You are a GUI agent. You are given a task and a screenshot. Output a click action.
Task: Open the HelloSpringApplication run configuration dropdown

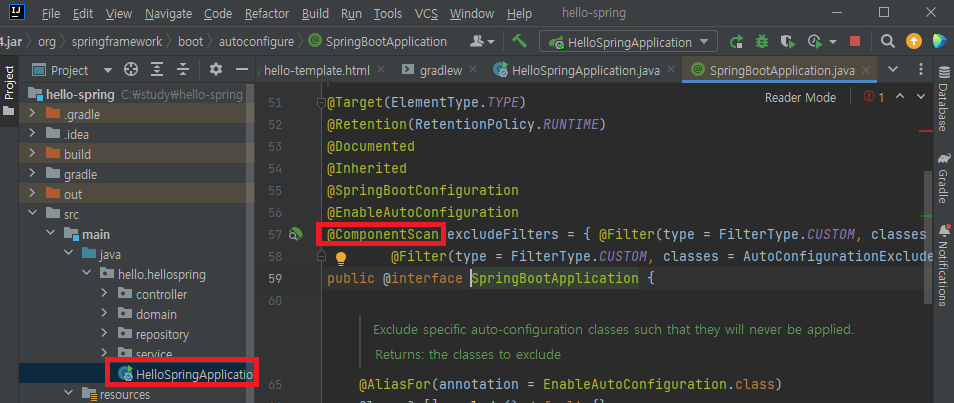coord(628,42)
